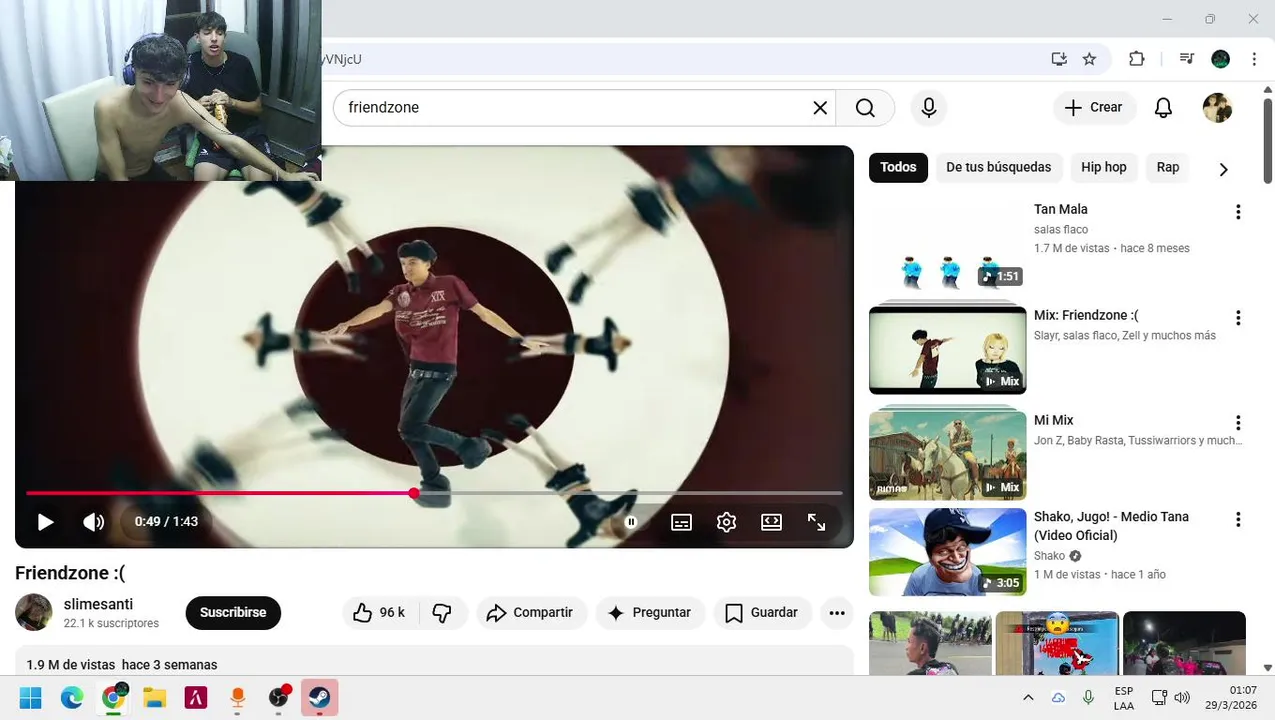
Task: Click the magnifier search button
Action: coord(866,108)
